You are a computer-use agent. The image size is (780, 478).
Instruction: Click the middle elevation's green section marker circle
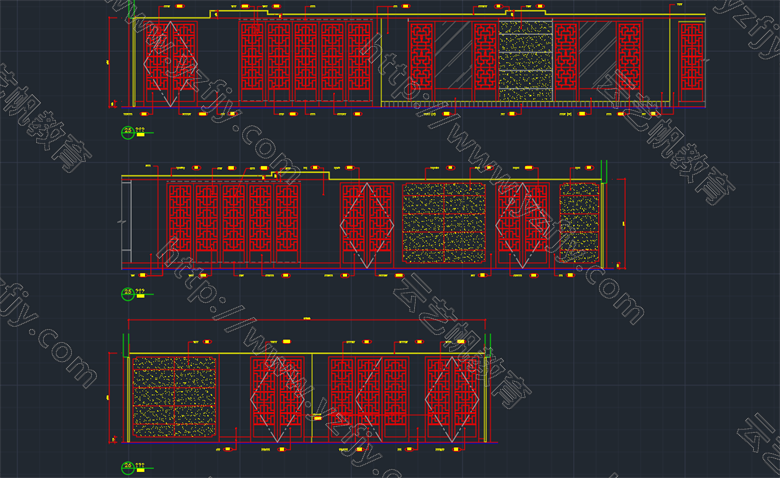(x=127, y=293)
